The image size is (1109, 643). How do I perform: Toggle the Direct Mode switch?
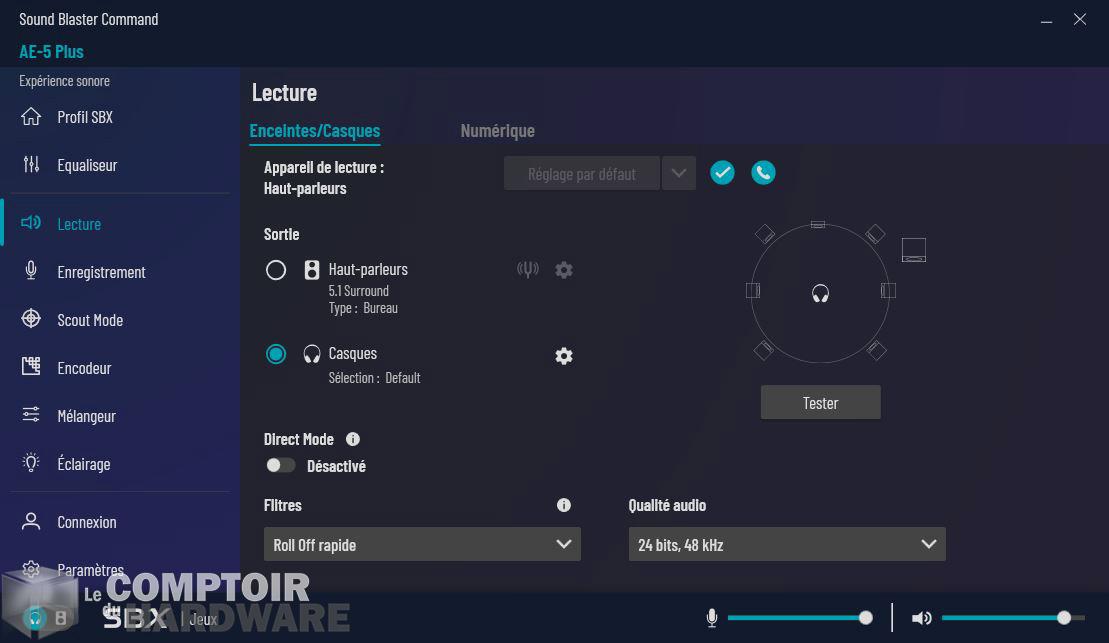click(280, 465)
